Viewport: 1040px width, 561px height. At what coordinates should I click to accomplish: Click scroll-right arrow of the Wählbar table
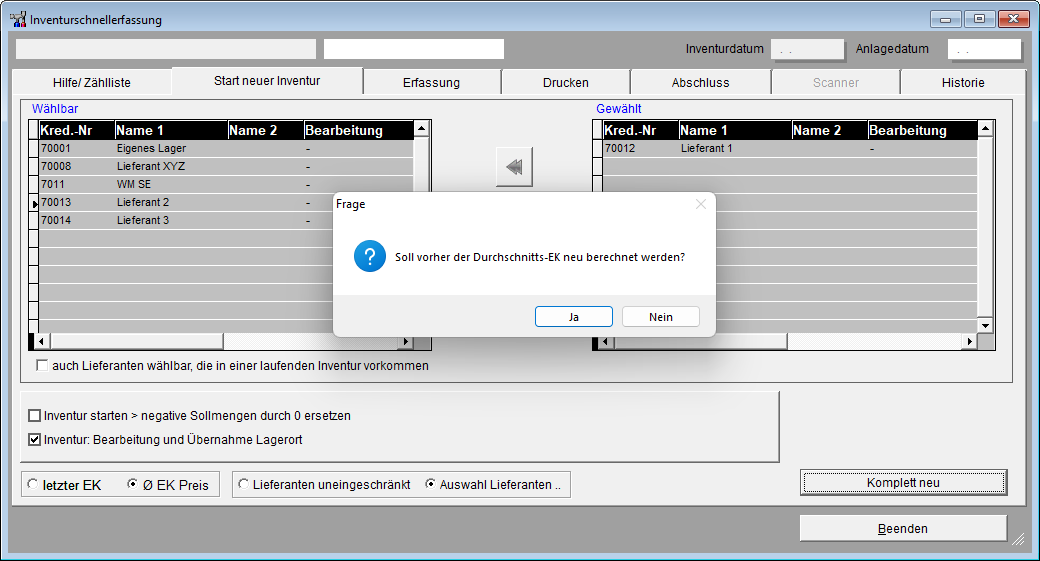405,342
